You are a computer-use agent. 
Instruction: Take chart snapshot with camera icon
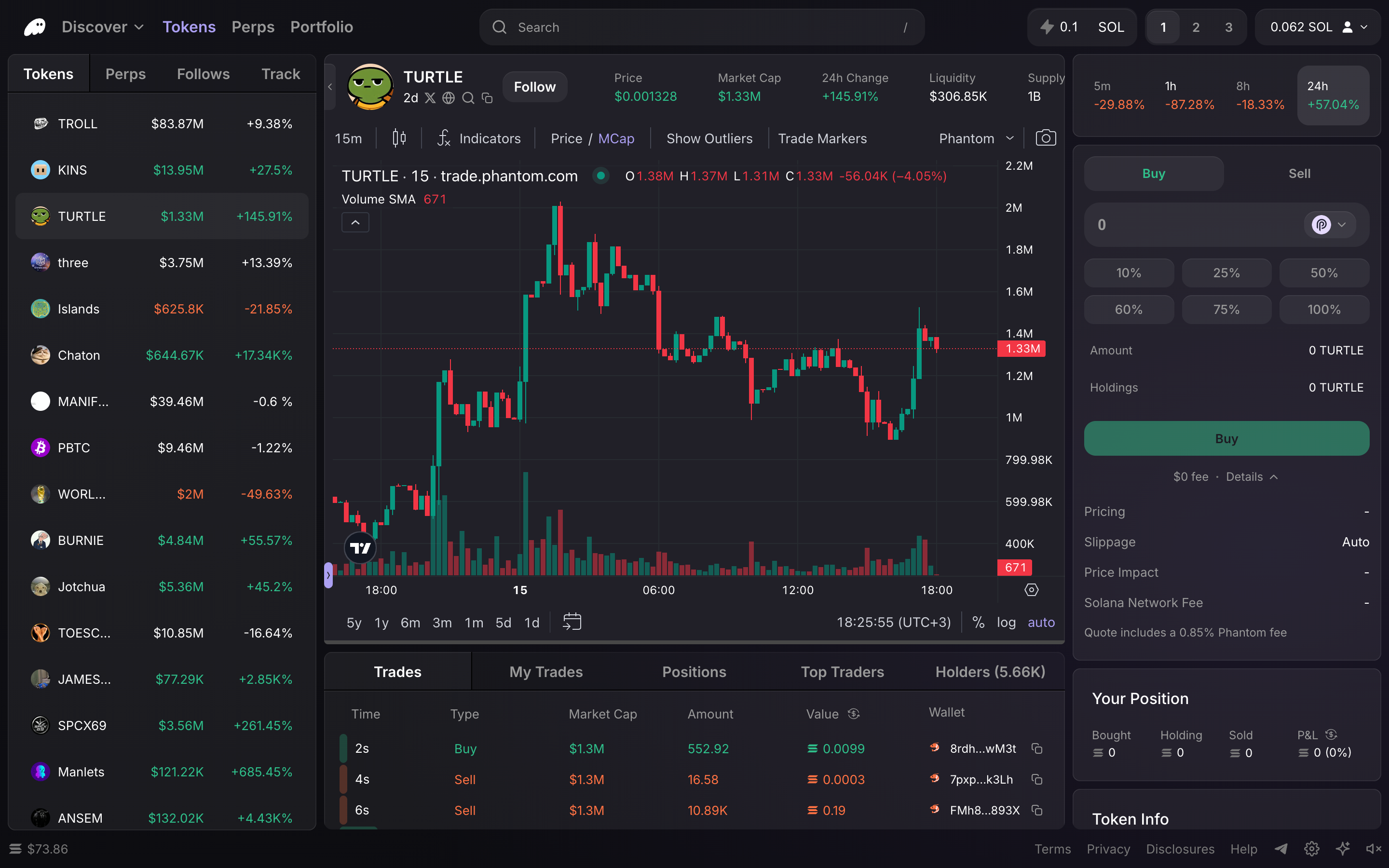point(1046,138)
